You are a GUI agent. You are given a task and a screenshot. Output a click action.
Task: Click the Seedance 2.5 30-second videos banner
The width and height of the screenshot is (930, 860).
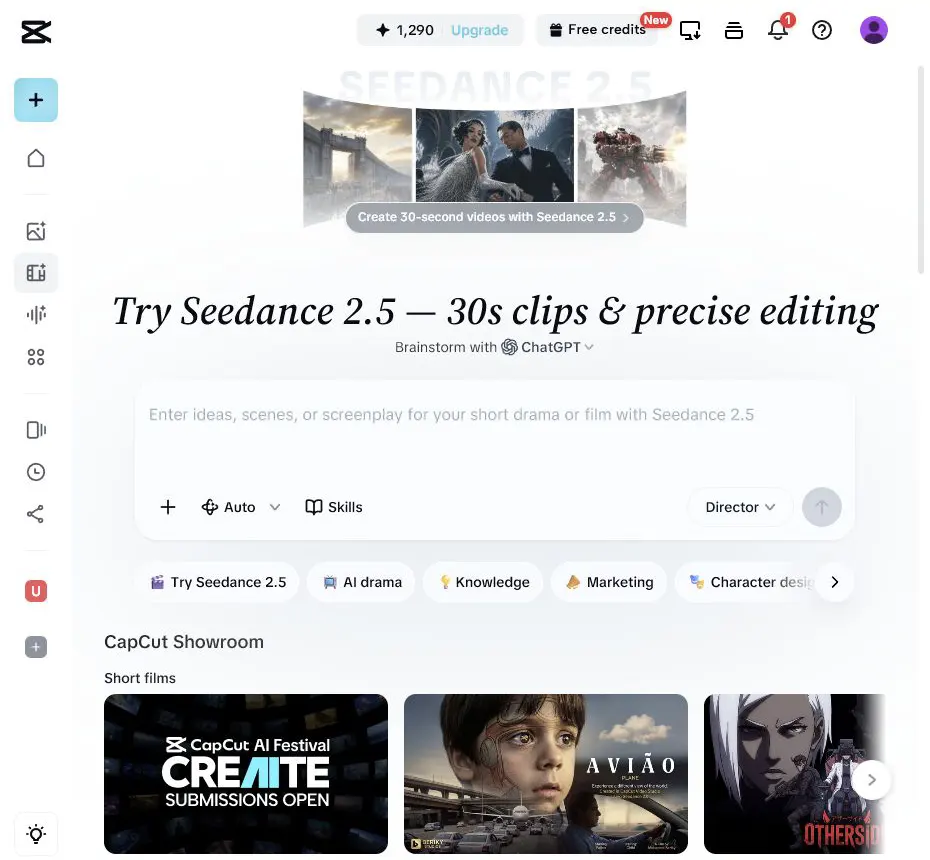tap(494, 217)
